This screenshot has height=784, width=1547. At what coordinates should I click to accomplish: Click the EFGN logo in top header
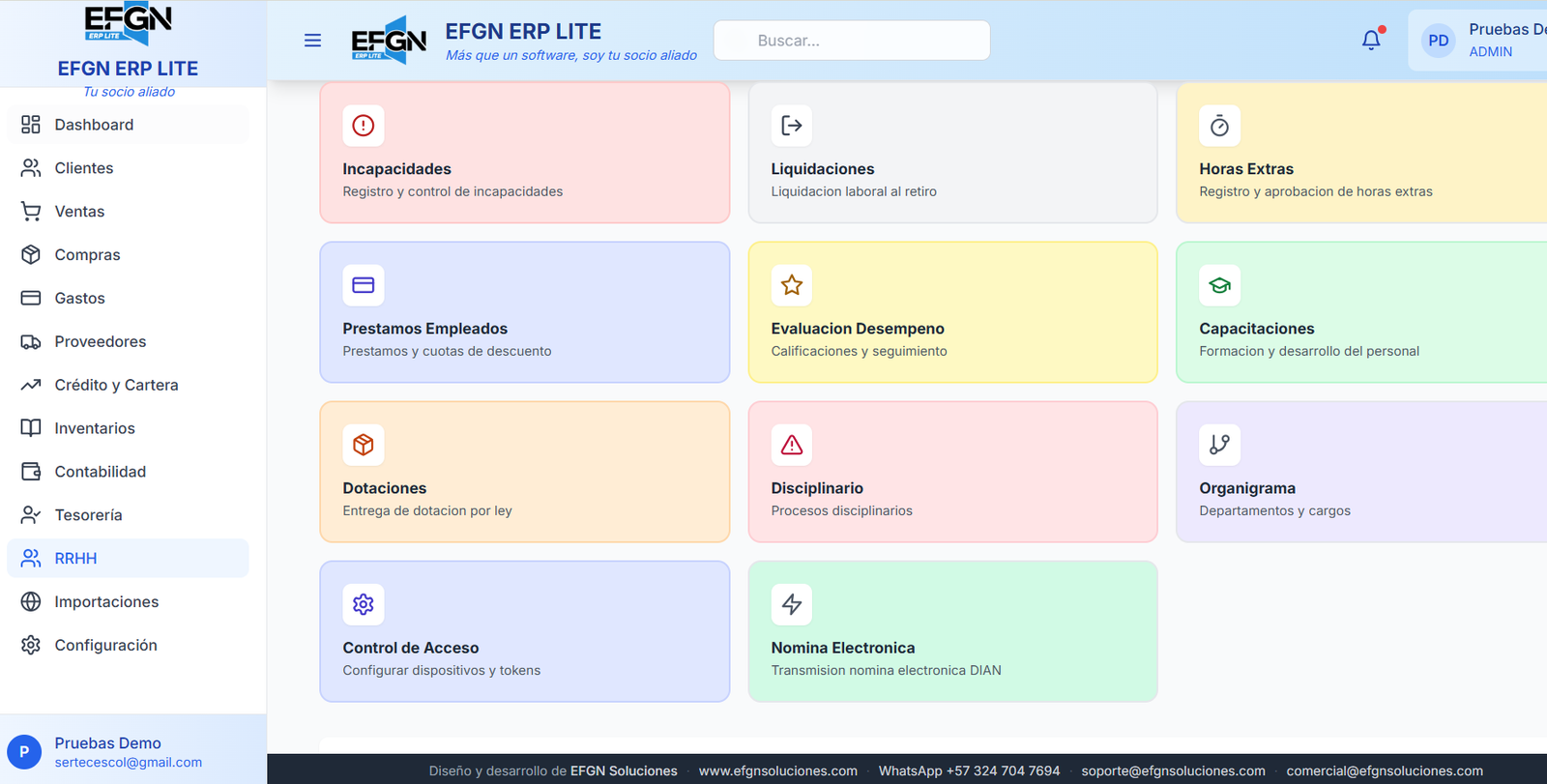389,41
